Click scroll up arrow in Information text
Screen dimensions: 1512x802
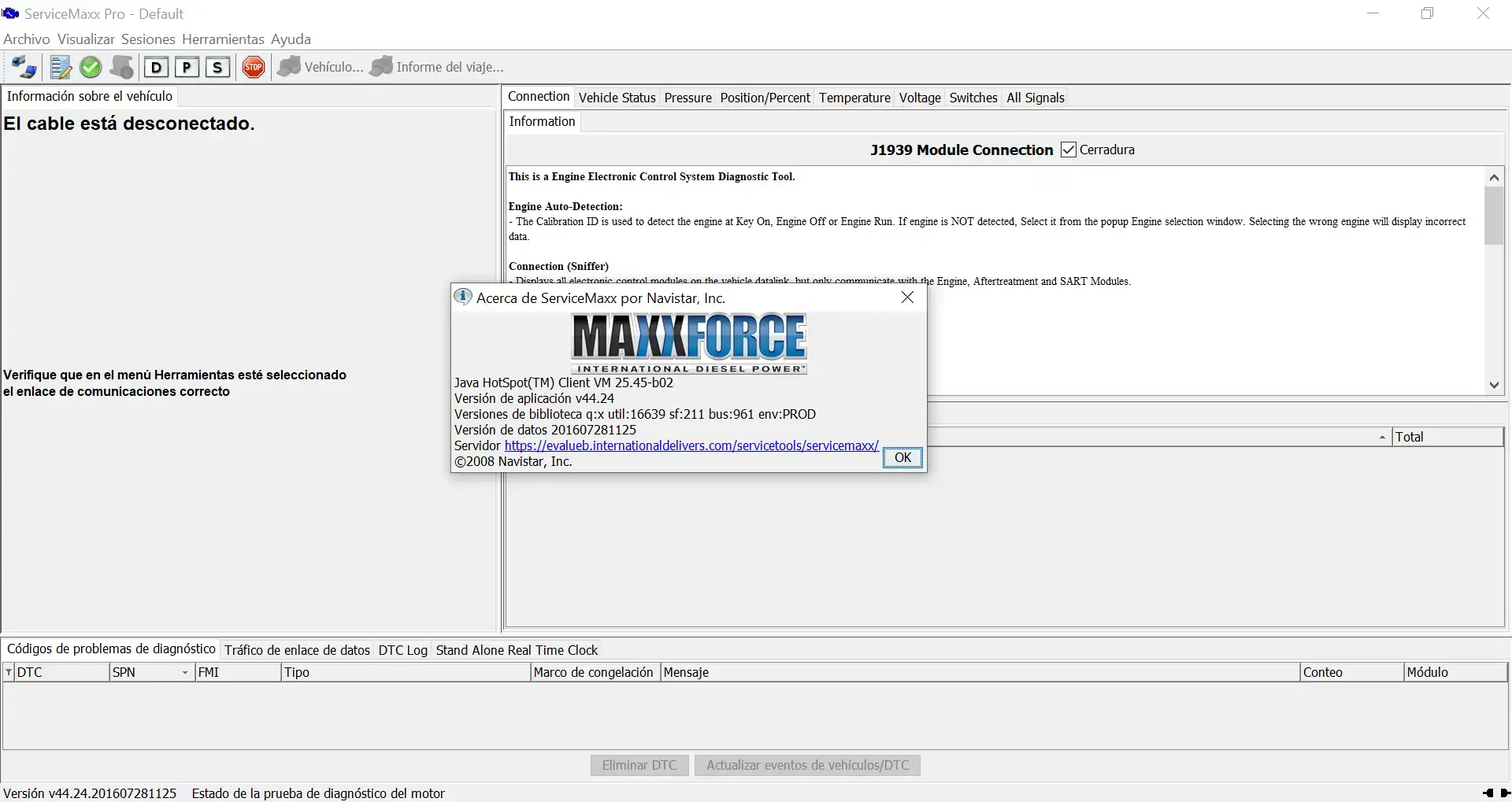point(1494,178)
